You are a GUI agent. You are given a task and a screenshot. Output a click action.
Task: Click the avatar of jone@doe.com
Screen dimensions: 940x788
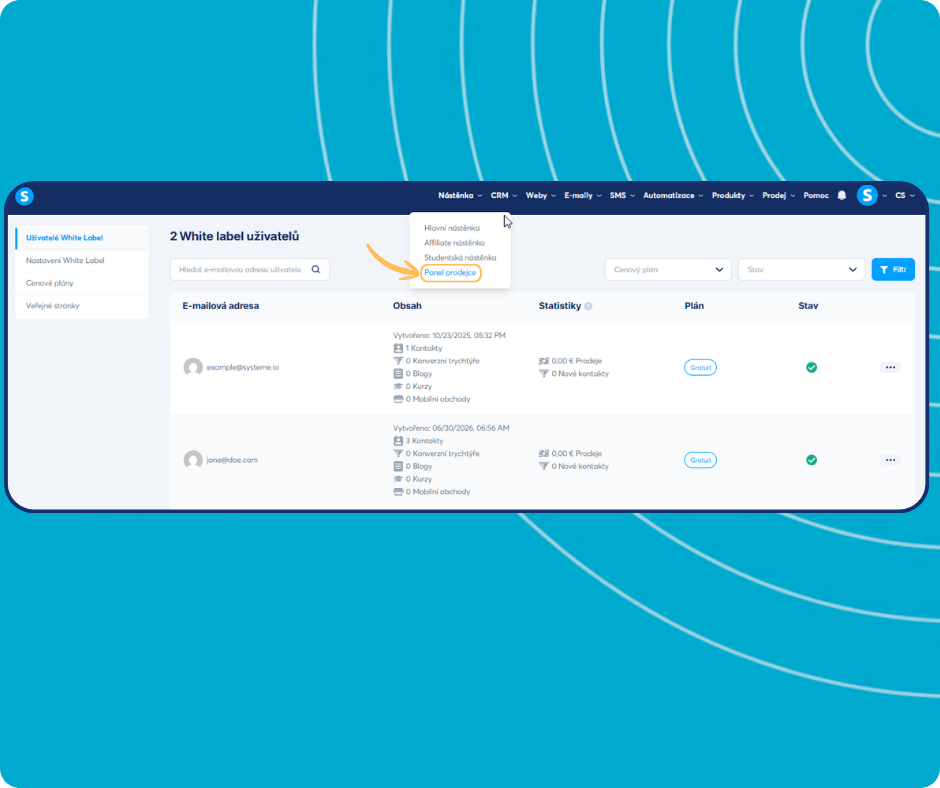click(x=193, y=460)
